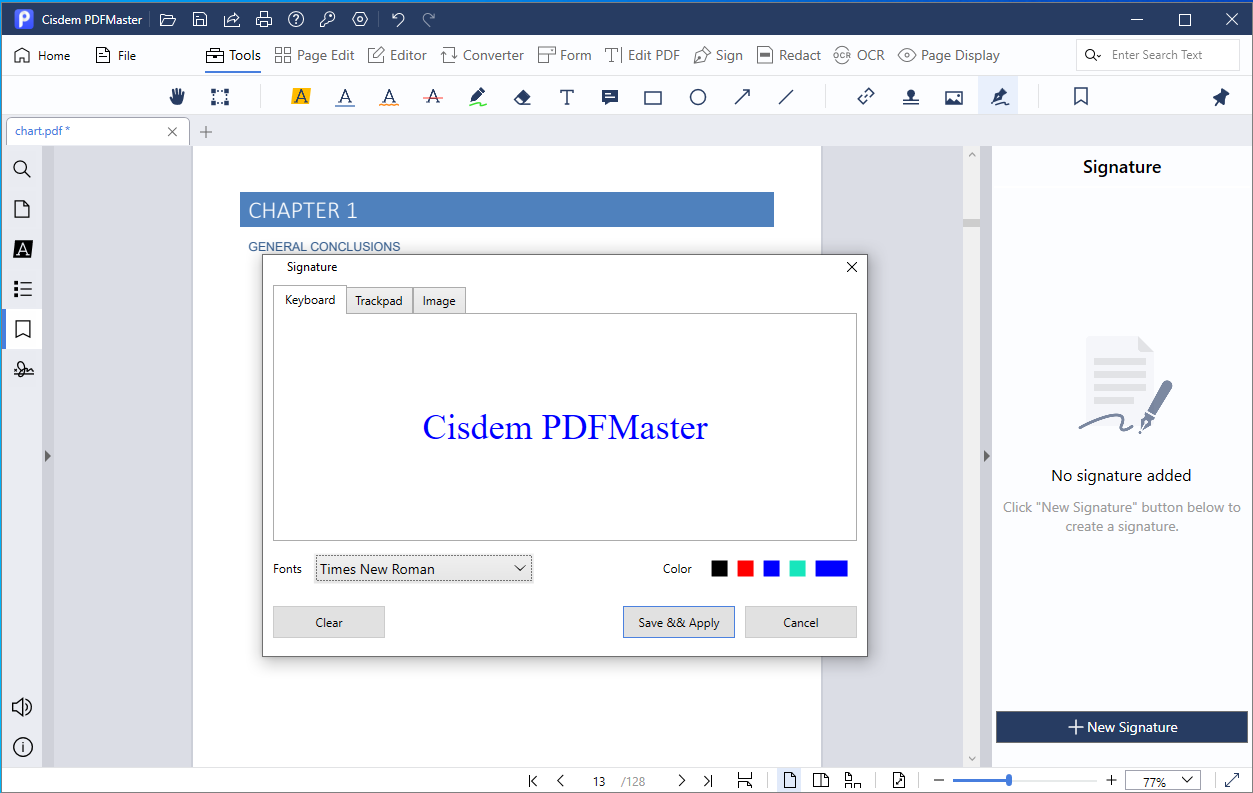Click the signature text preview area
The image size is (1253, 793).
click(x=565, y=427)
